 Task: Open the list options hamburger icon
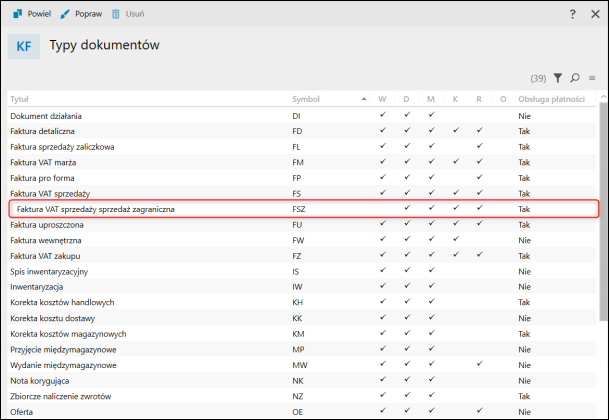pos(591,78)
